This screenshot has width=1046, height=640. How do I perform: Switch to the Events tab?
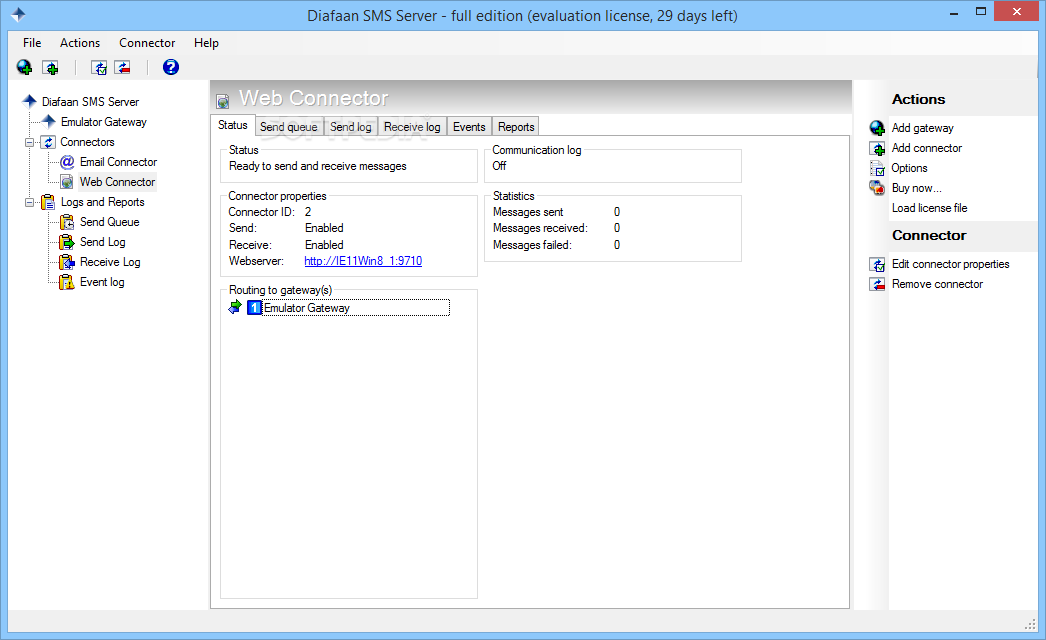pyautogui.click(x=469, y=127)
